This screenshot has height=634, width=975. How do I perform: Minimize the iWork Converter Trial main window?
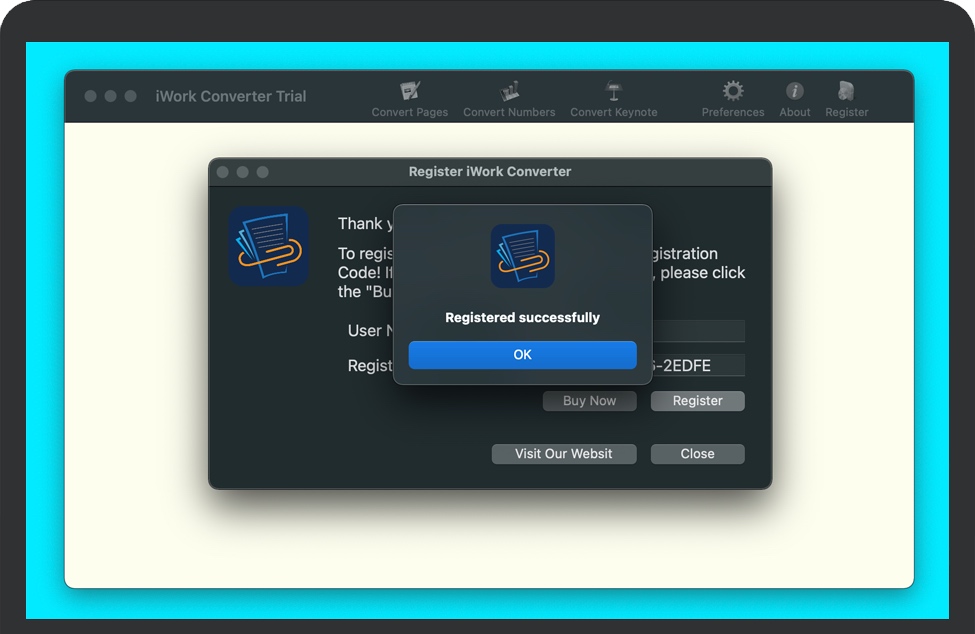111,96
